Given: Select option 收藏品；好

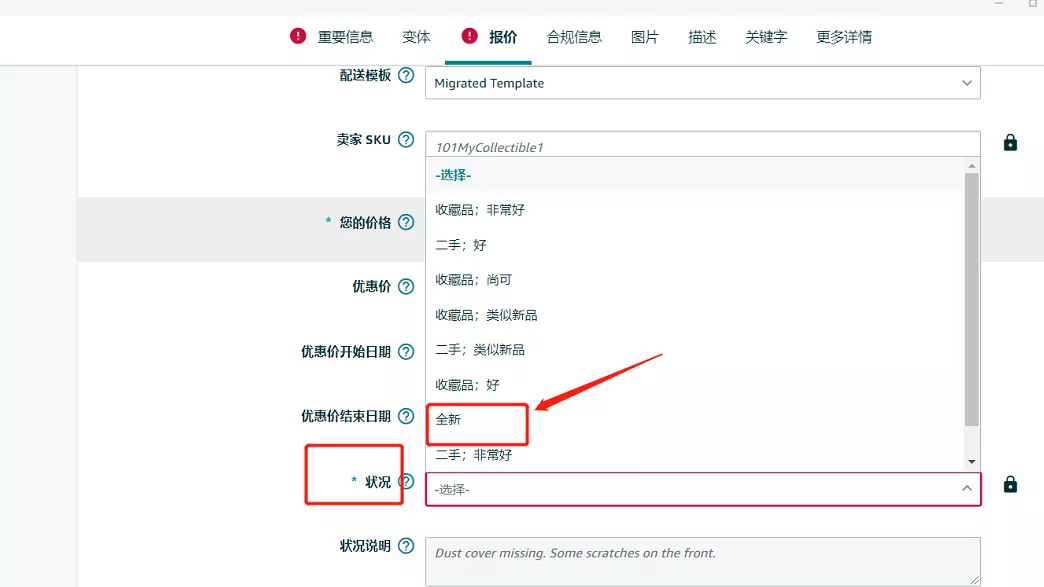Looking at the screenshot, I should point(694,385).
